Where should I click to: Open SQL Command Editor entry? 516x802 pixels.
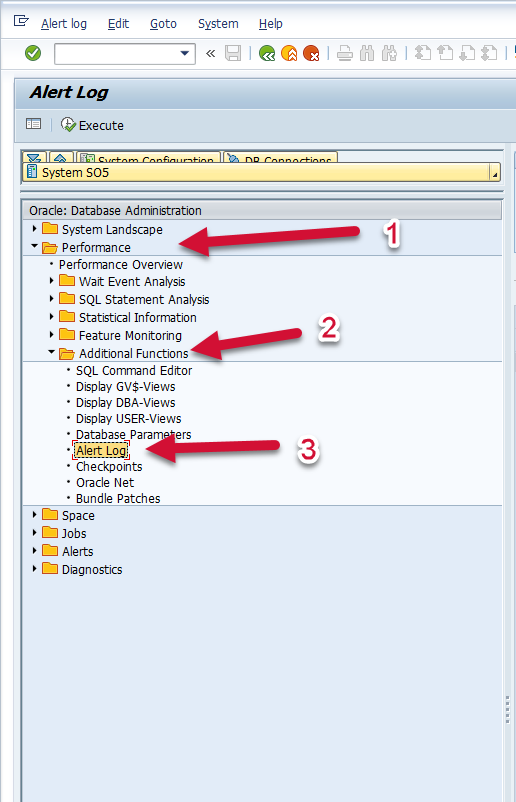[x=134, y=370]
